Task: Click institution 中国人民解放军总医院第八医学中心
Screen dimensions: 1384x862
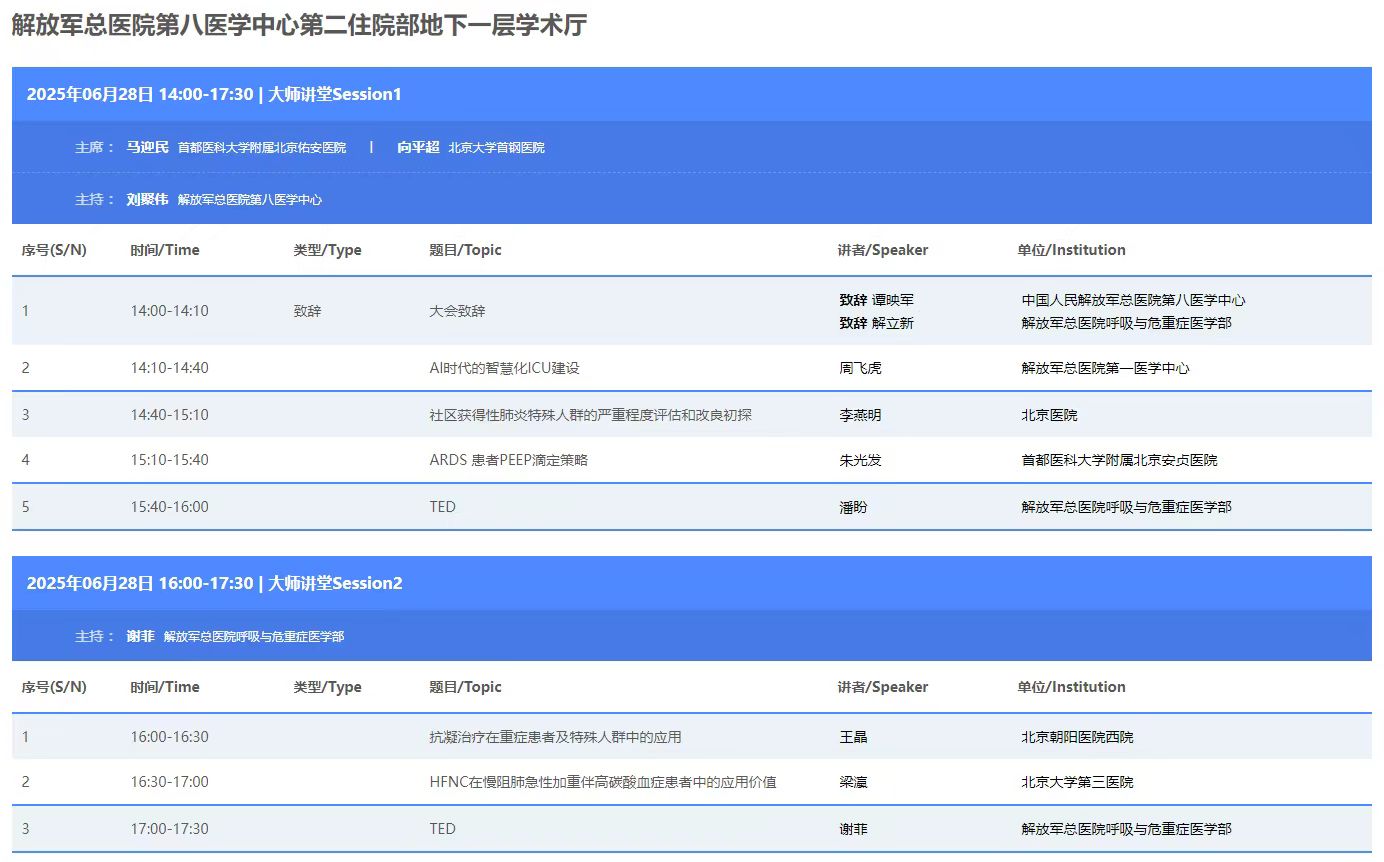Action: point(1134,300)
